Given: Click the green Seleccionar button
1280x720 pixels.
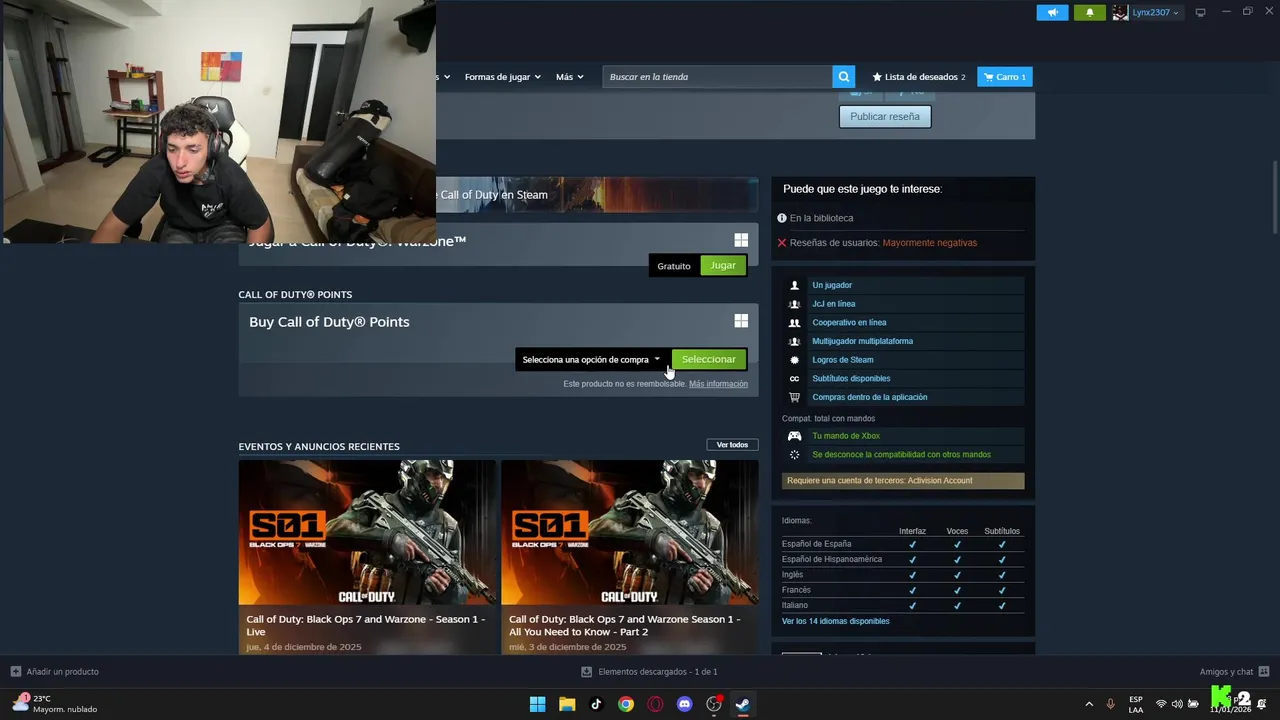Looking at the screenshot, I should coord(708,359).
